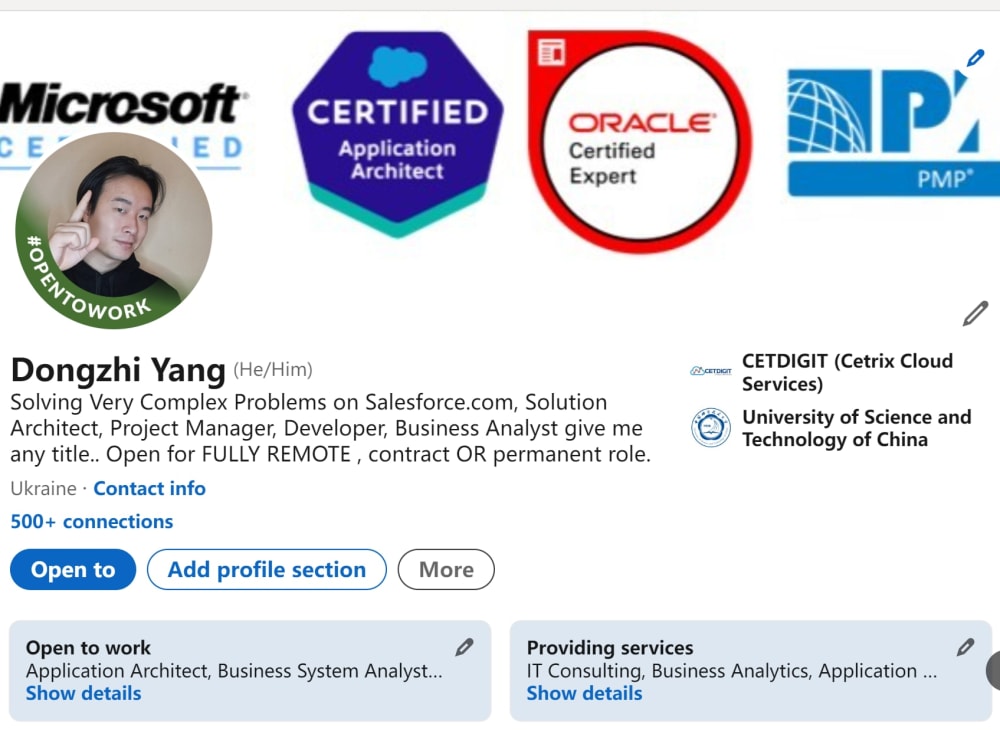This screenshot has height=750, width=1000.
Task: Open Contact info link
Action: click(x=149, y=489)
